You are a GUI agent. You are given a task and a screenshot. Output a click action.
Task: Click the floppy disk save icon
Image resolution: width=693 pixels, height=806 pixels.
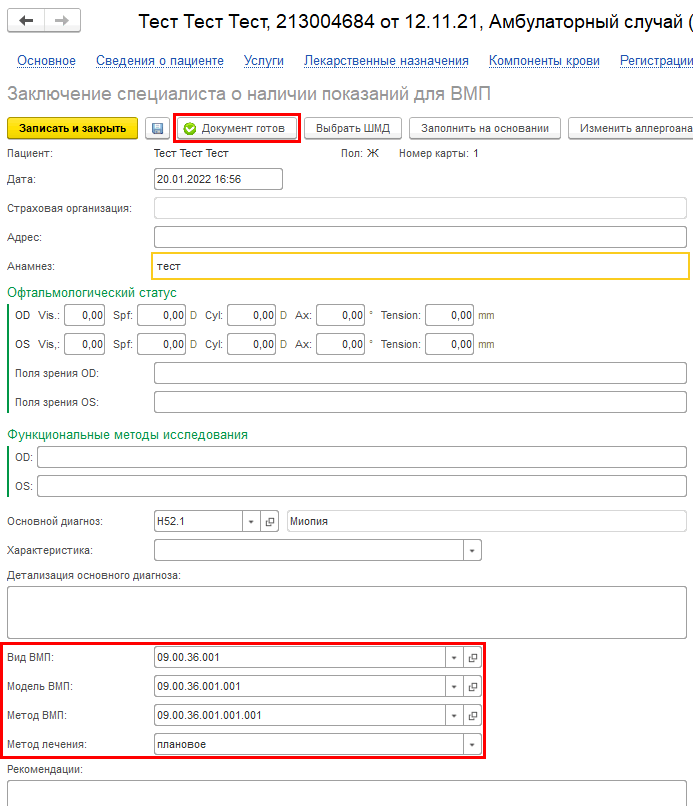click(157, 128)
